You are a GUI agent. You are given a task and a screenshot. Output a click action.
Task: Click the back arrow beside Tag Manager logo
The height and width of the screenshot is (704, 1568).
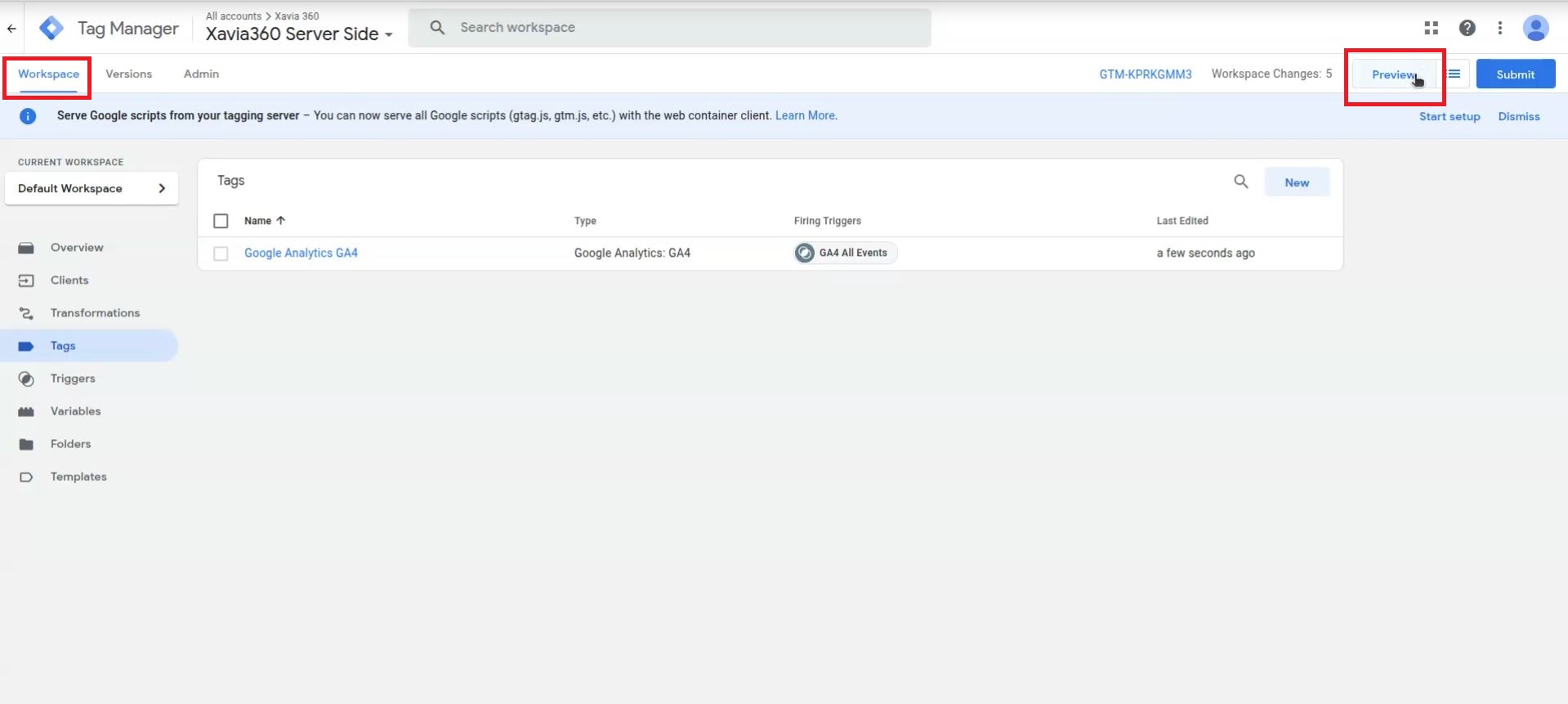tap(11, 28)
